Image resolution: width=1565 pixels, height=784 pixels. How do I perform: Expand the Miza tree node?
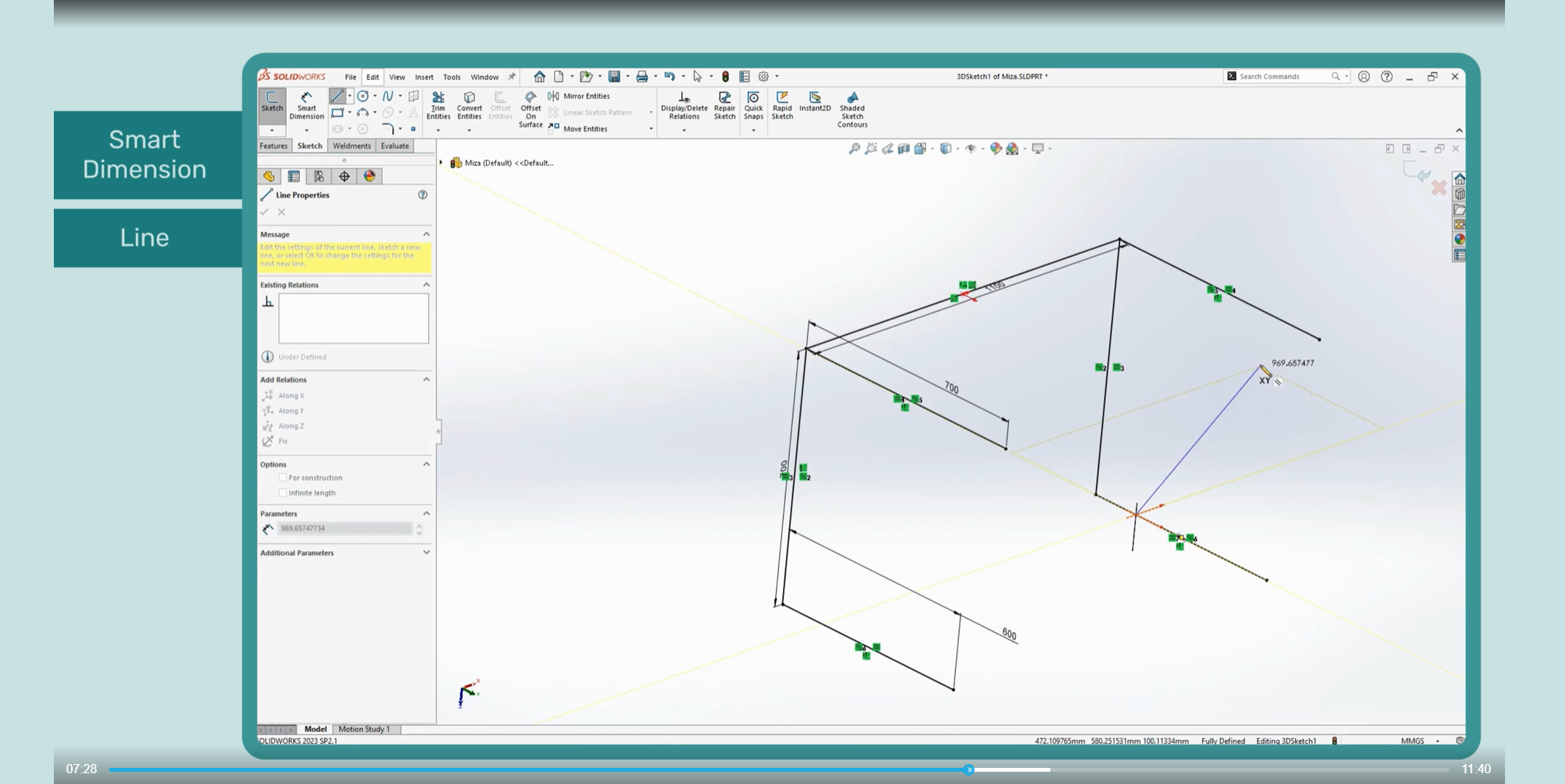click(x=441, y=163)
